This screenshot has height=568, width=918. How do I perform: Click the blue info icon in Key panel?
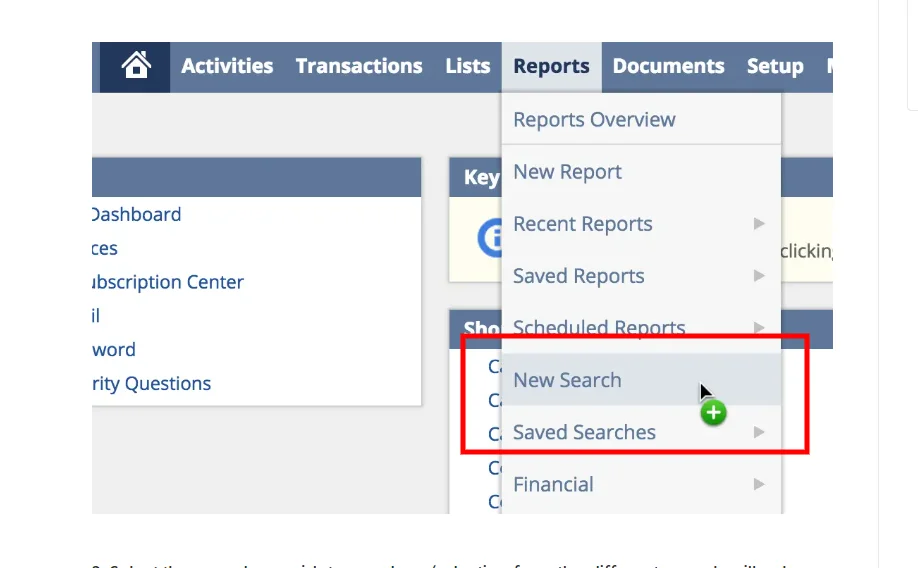(490, 238)
